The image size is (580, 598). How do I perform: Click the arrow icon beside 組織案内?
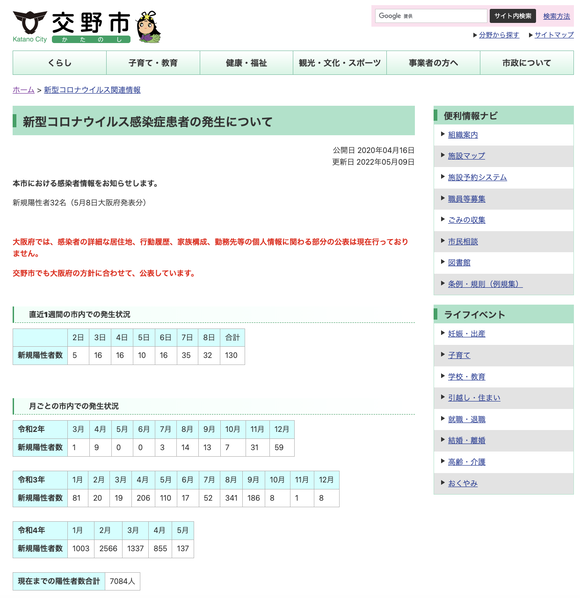pos(443,134)
